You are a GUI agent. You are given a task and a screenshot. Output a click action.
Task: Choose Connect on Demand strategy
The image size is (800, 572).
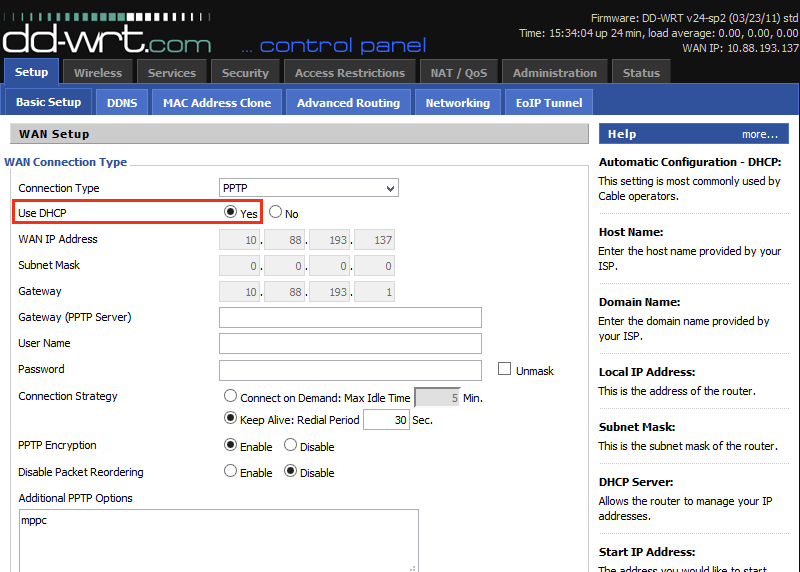[x=231, y=397]
